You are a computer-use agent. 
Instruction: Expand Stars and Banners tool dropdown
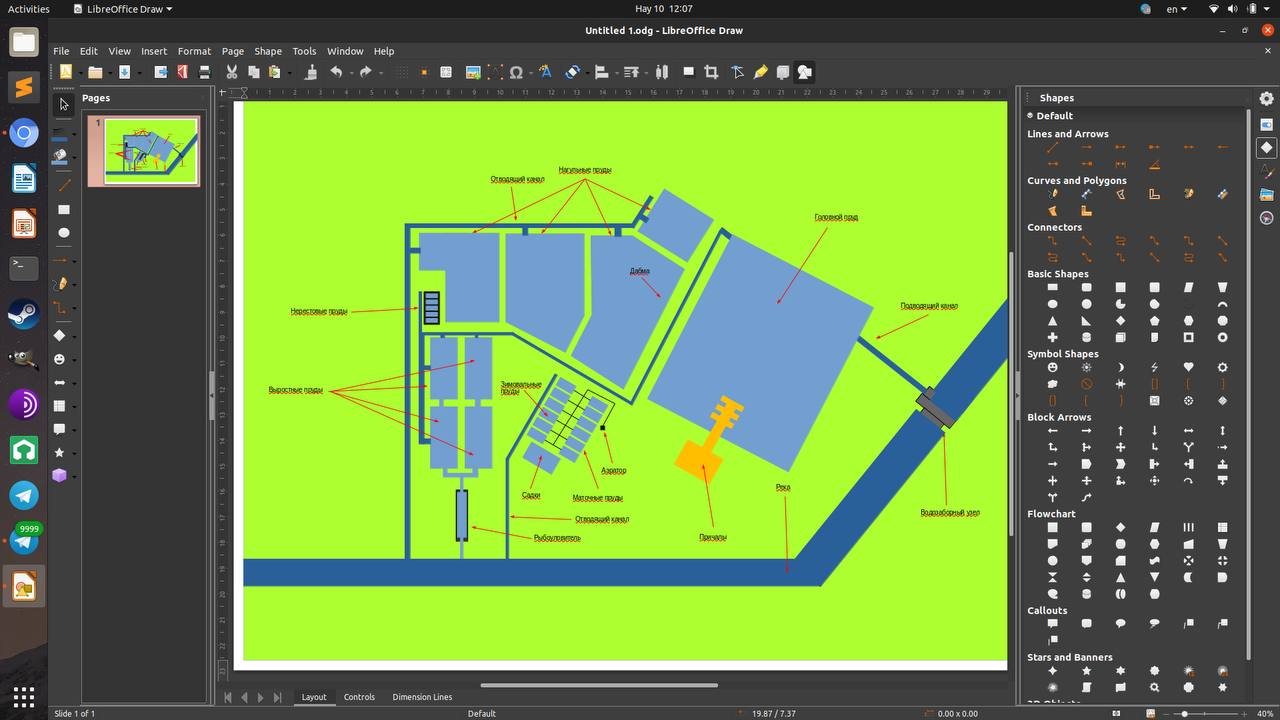click(76, 454)
